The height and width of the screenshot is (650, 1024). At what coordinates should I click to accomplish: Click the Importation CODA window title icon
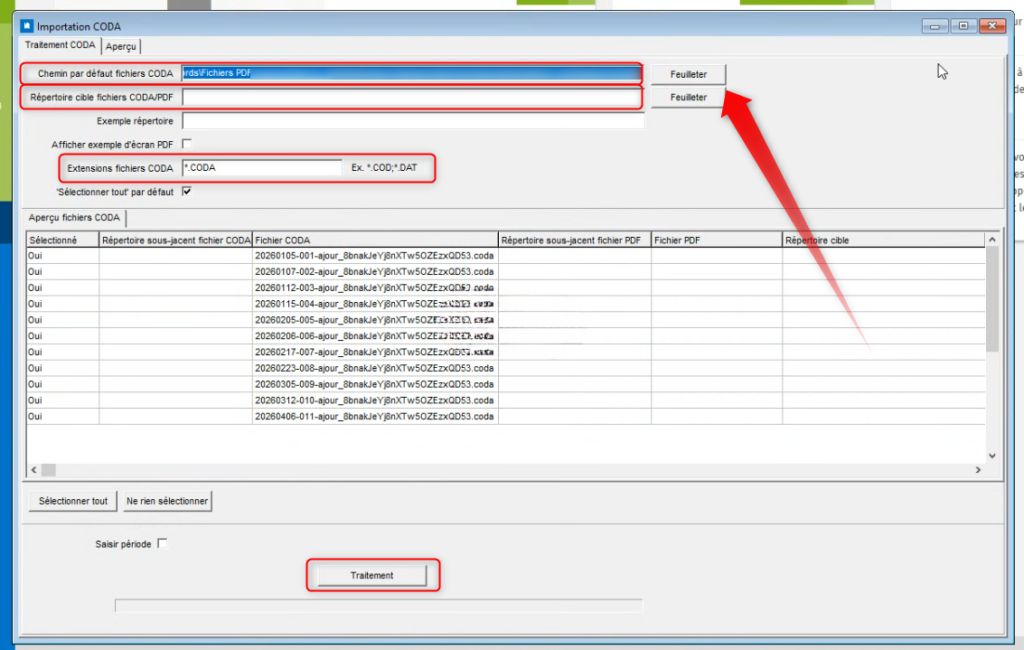click(26, 26)
